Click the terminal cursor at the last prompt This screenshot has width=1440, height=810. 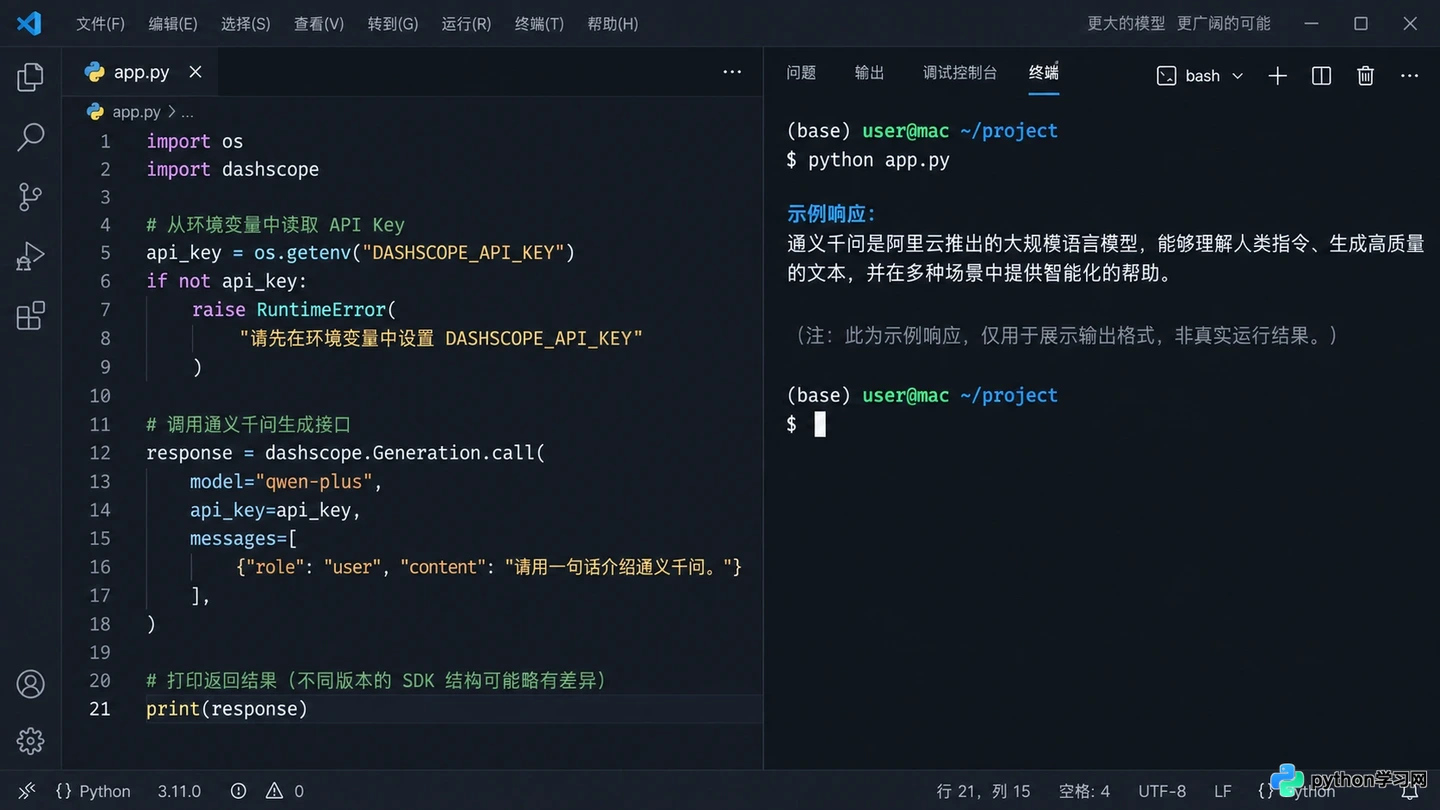820,424
